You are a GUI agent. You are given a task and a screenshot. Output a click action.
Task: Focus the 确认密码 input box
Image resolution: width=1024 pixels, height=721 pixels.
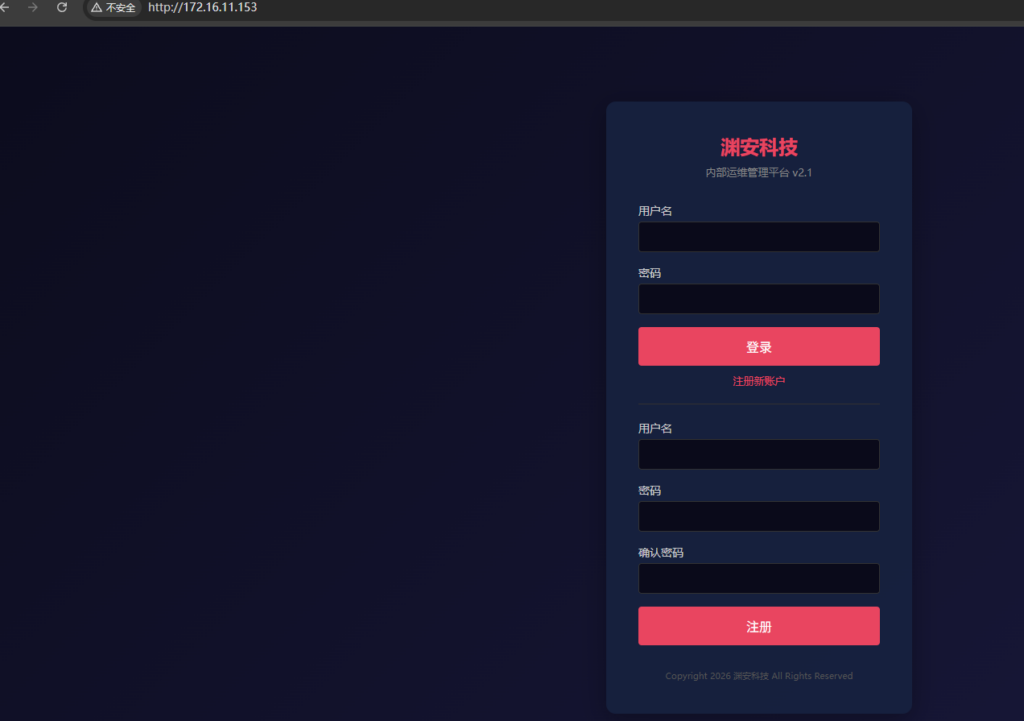[x=758, y=578]
